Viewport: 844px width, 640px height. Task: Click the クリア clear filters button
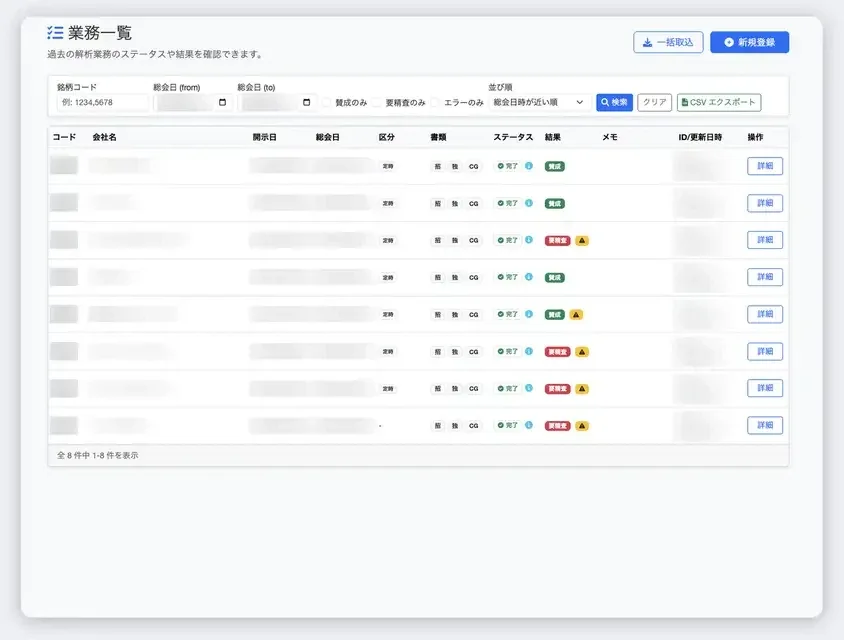655,102
